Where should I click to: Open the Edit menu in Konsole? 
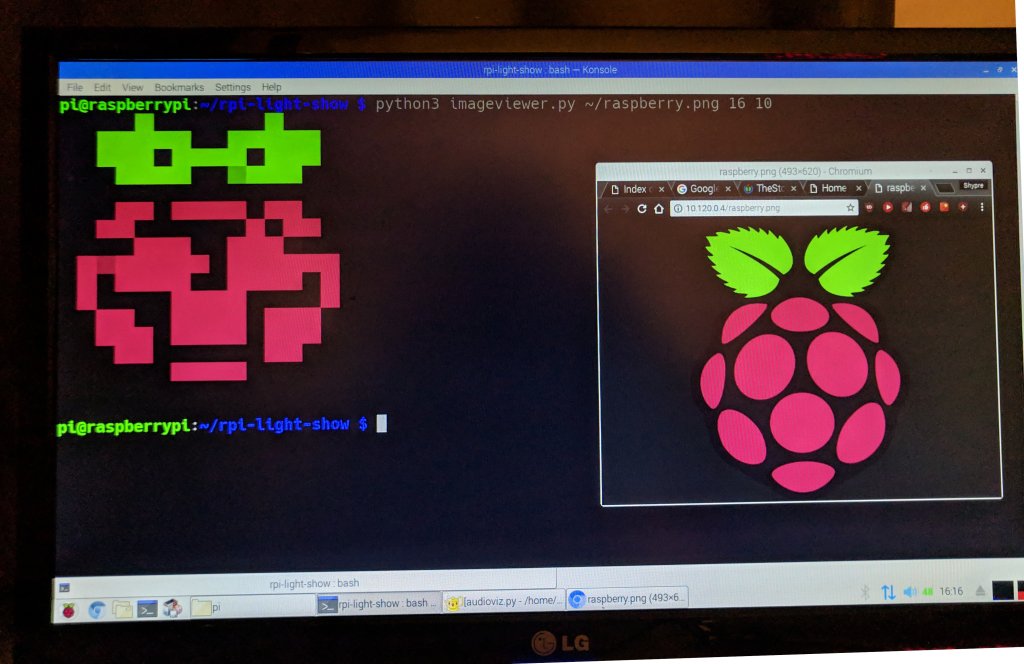click(x=102, y=87)
